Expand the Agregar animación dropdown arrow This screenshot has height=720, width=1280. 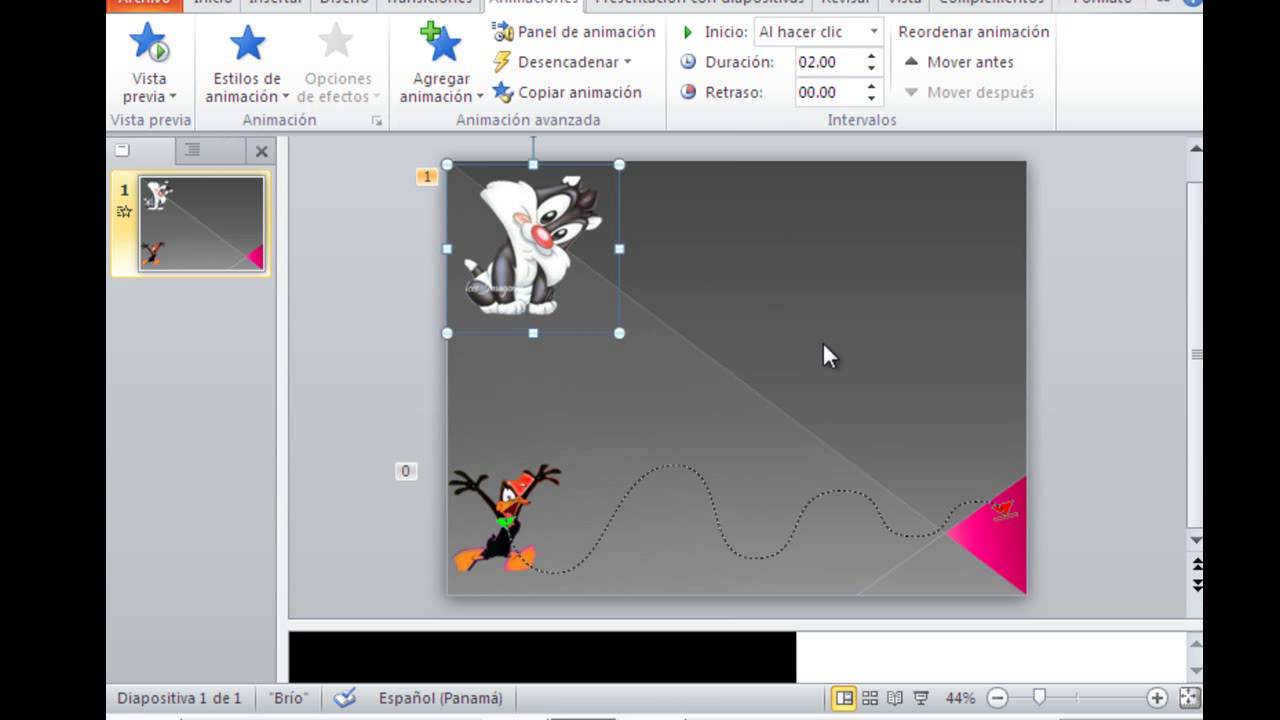point(479,97)
